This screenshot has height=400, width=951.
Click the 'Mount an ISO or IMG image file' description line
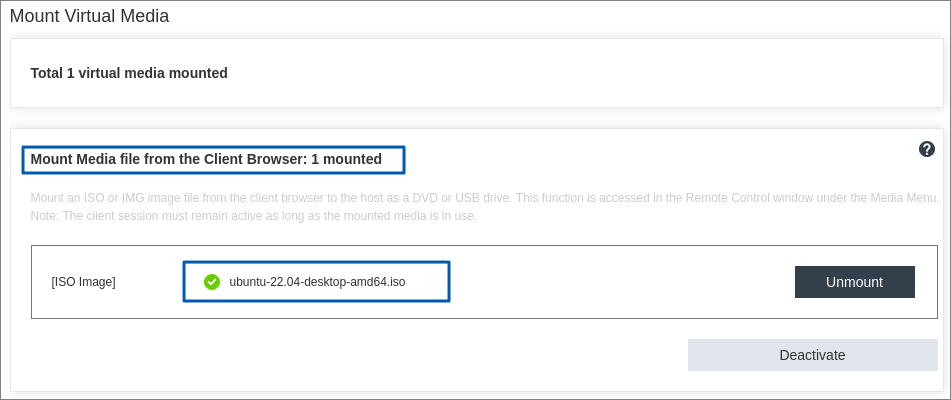(485, 198)
